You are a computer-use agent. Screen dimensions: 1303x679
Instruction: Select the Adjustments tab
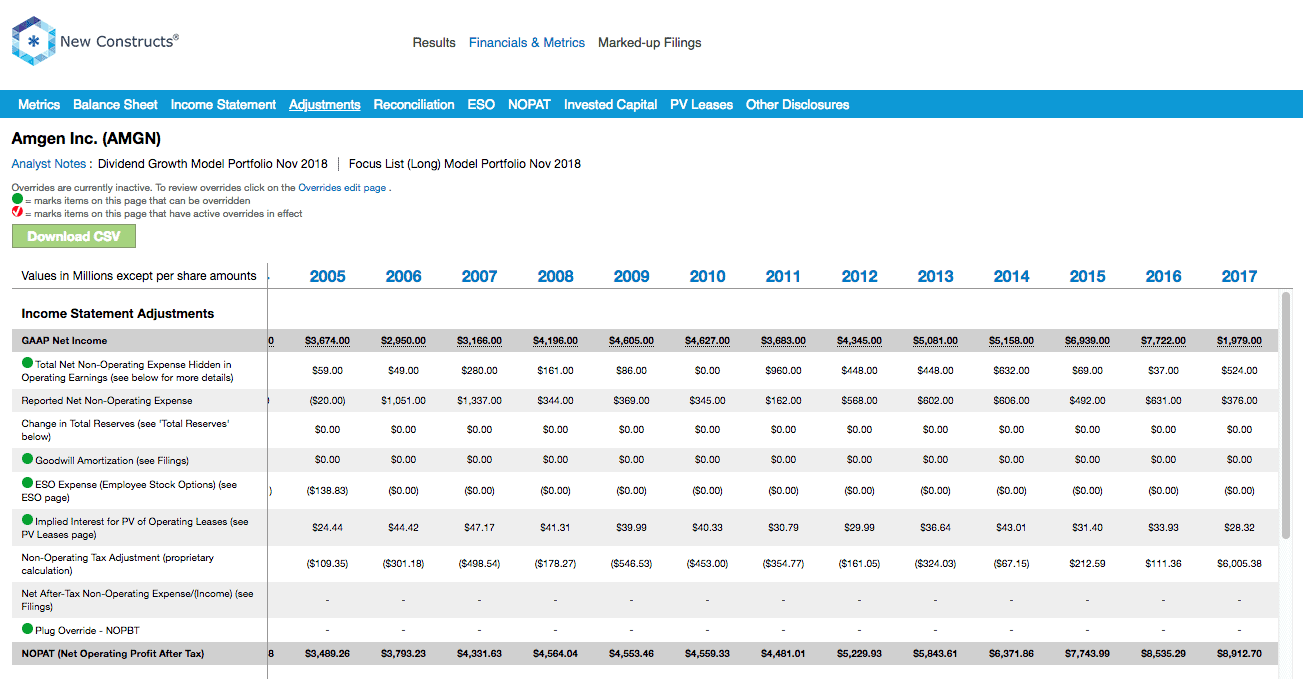(x=325, y=104)
